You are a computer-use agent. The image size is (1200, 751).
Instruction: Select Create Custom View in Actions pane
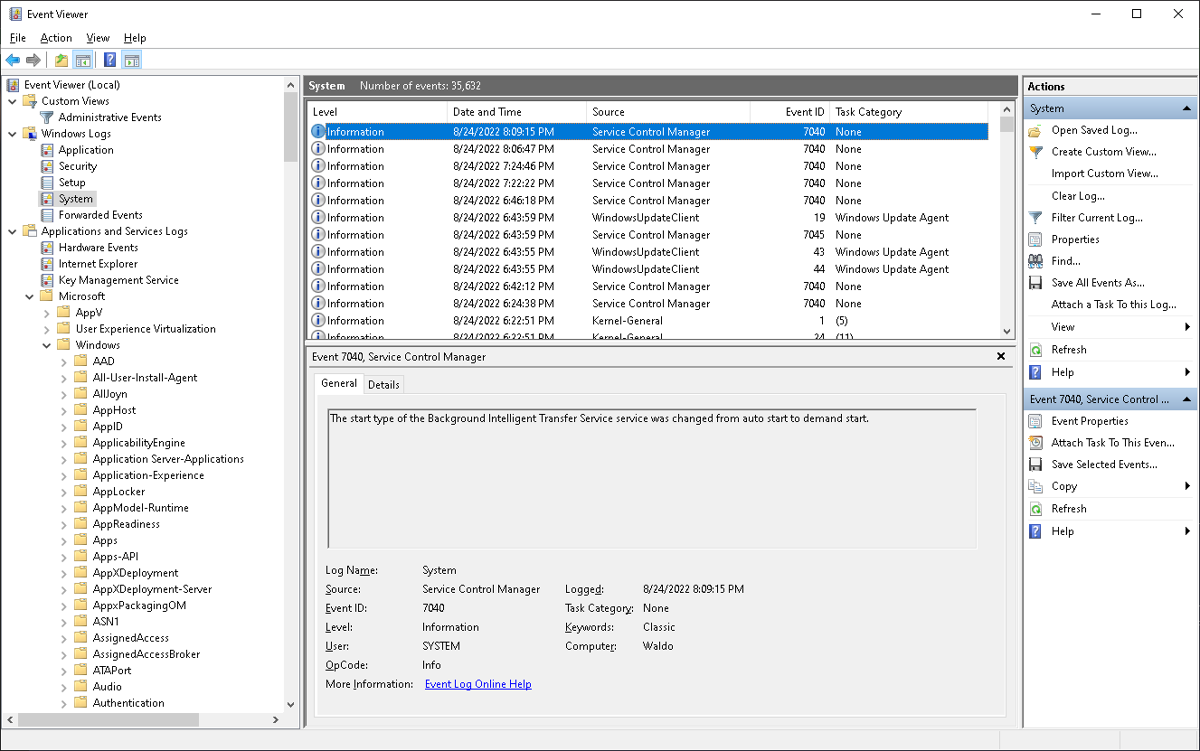(1096, 152)
